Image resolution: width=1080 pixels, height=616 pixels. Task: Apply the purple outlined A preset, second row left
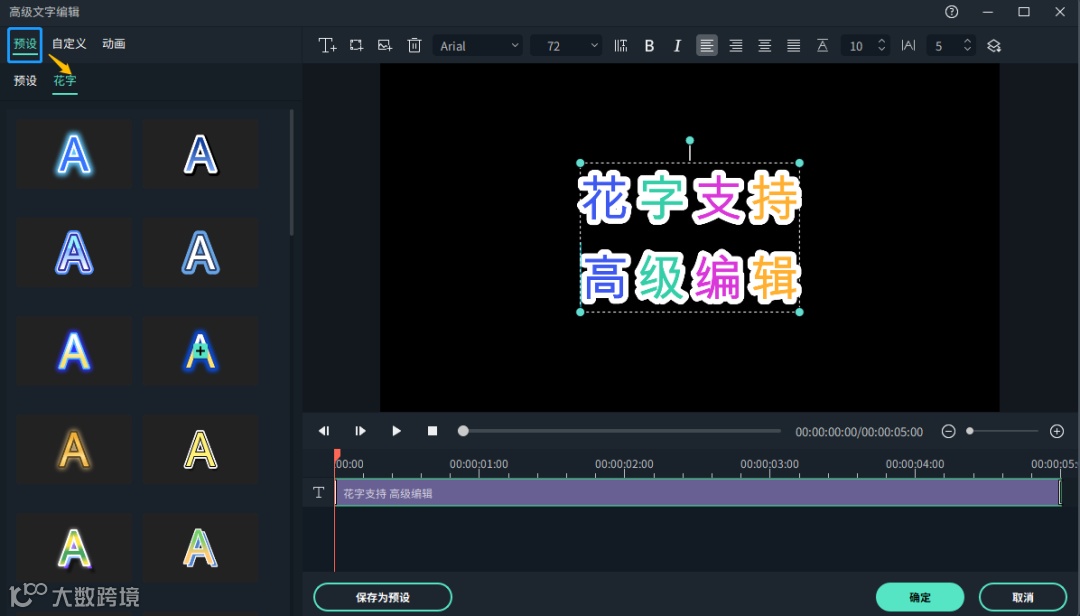(74, 252)
